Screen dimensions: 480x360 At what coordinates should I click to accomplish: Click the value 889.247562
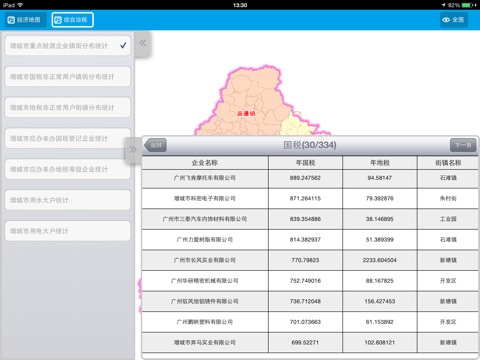click(305, 178)
